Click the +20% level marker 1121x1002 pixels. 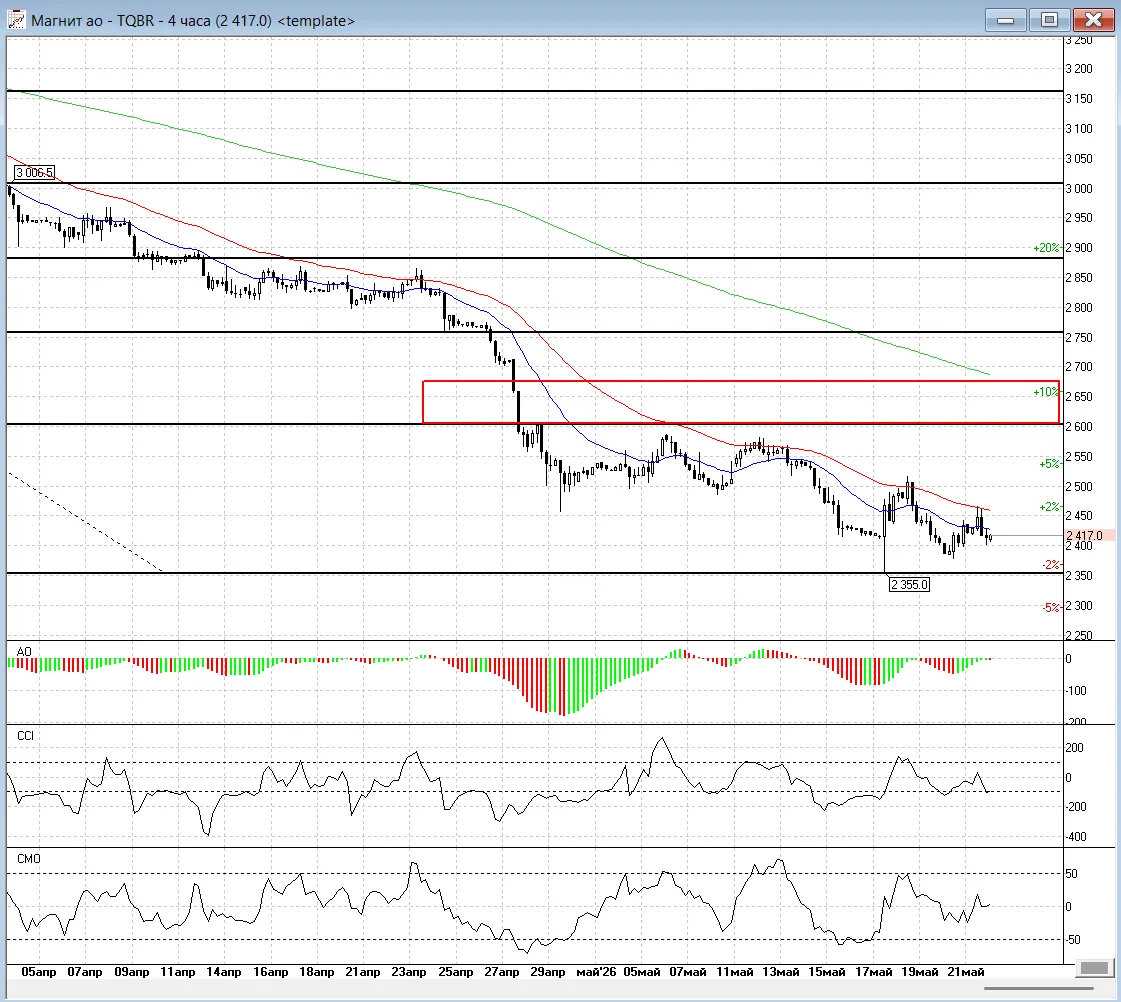coord(1046,248)
